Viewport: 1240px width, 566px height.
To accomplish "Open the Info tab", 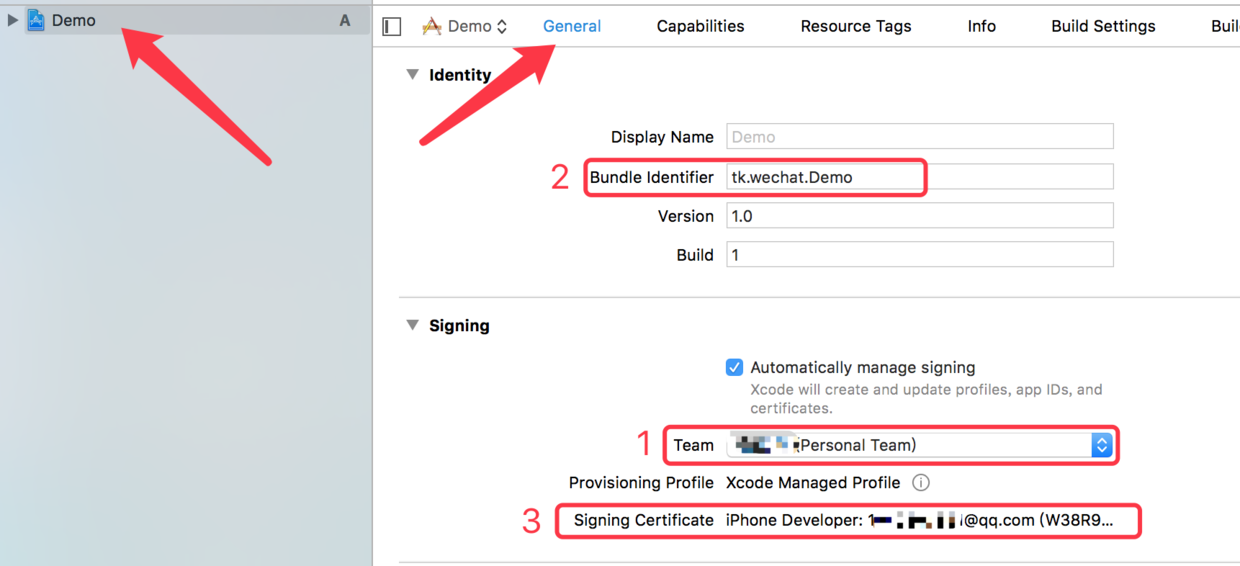I will tap(982, 26).
